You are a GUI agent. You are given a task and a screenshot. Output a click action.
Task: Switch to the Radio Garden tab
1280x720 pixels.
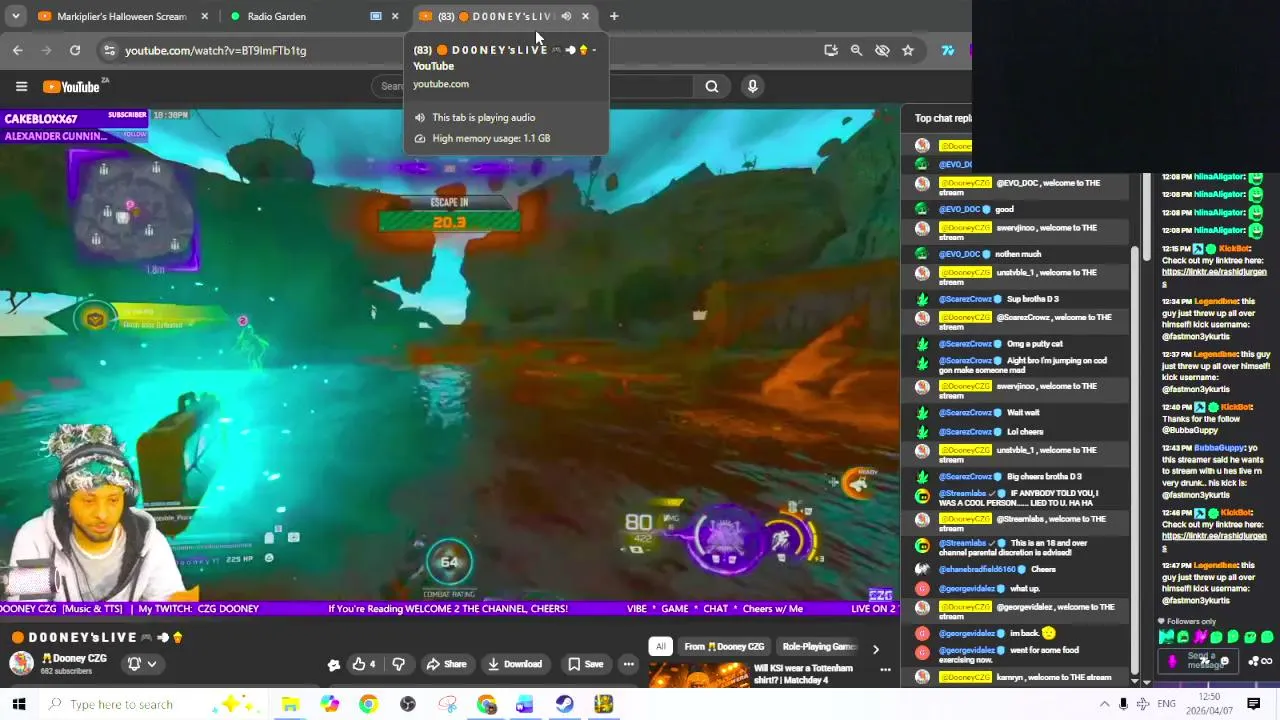click(x=300, y=16)
